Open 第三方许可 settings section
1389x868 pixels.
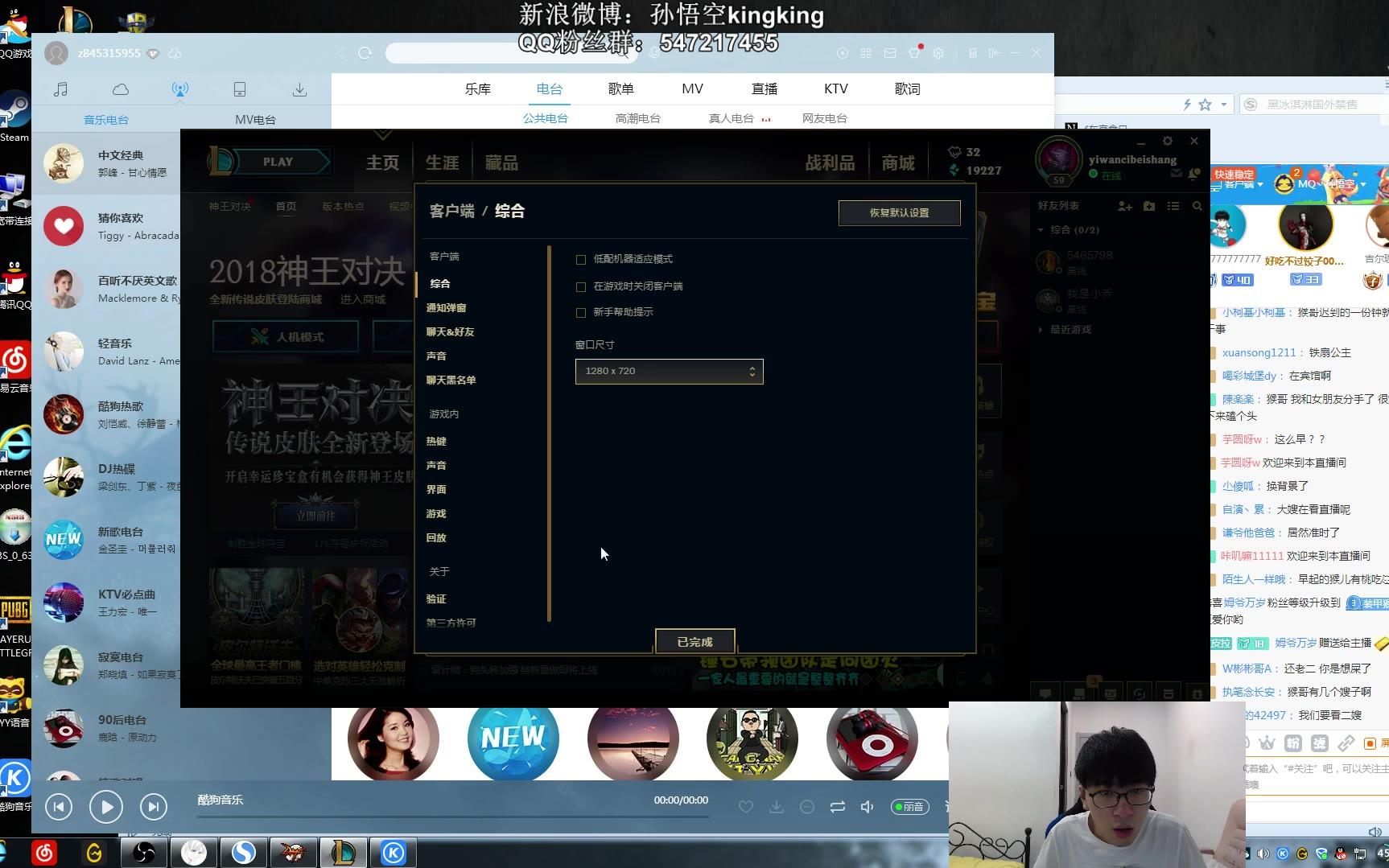tap(451, 623)
